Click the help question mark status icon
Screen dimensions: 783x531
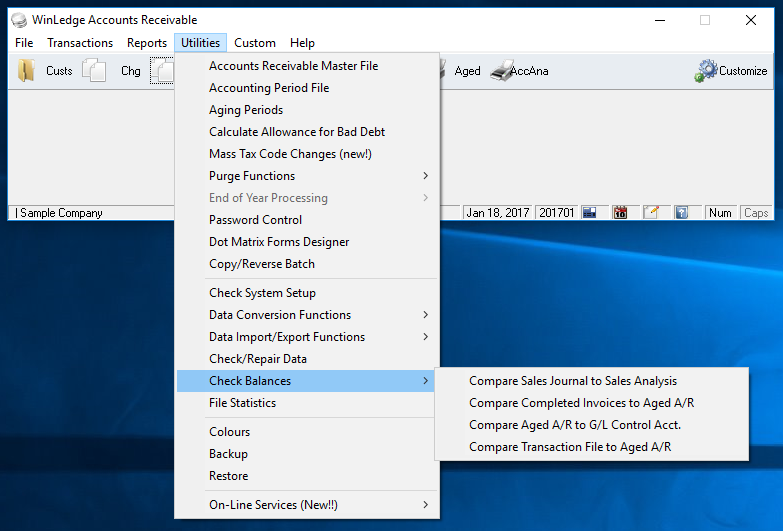pos(681,213)
